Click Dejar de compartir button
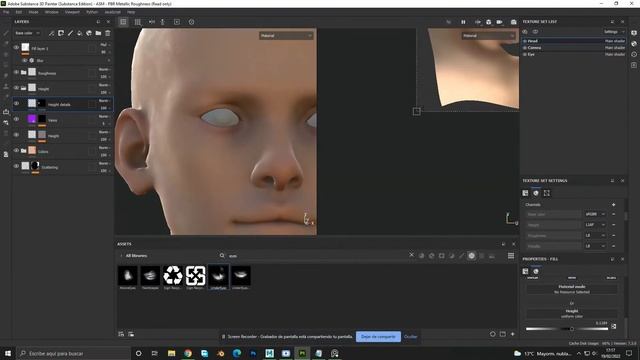Viewport: 640px width, 360px height. point(378,337)
